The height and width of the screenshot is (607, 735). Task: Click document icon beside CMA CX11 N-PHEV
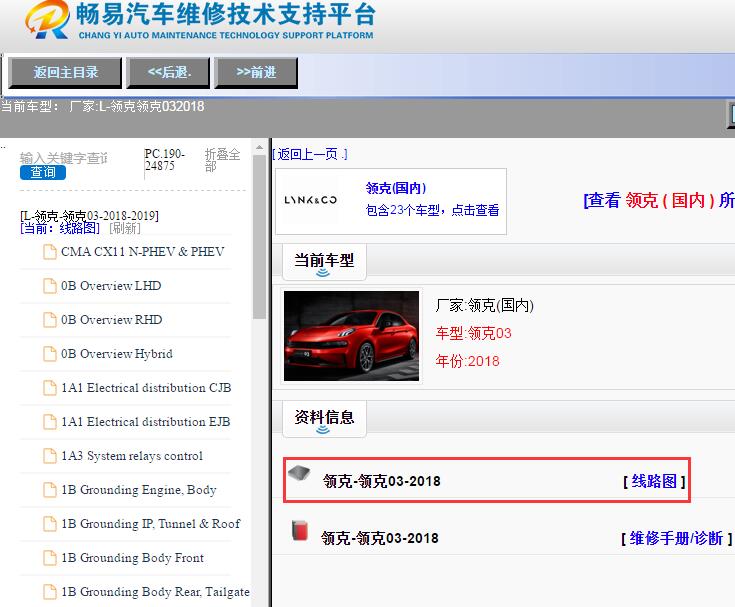(50, 252)
